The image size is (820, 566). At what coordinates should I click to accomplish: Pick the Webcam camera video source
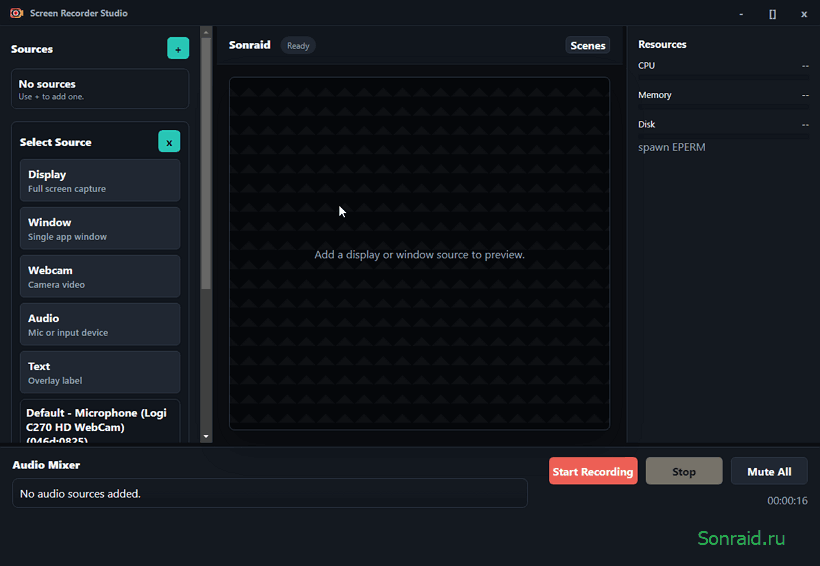click(x=100, y=277)
